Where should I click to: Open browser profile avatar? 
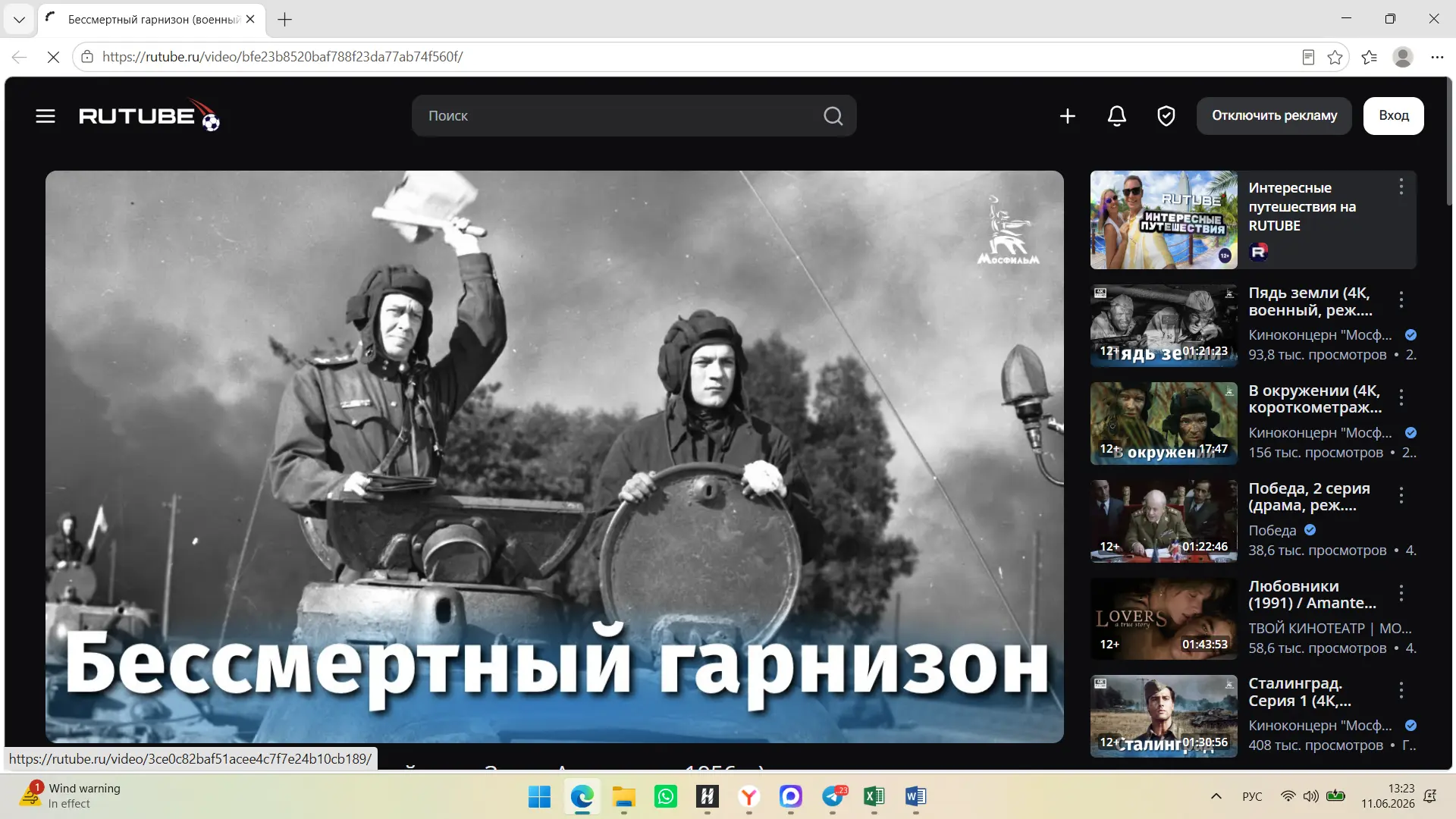click(1403, 57)
